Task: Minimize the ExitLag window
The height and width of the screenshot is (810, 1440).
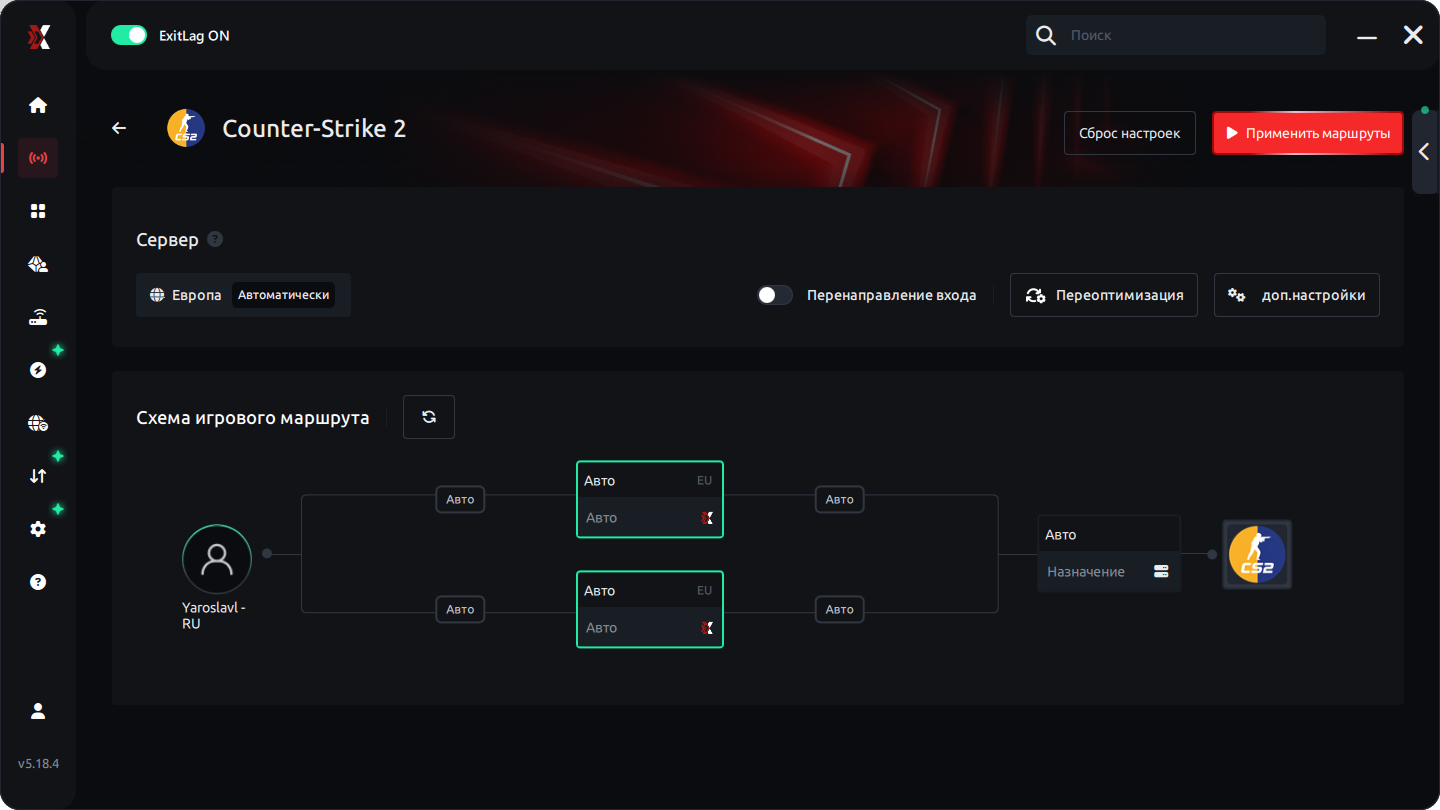Action: point(1367,36)
